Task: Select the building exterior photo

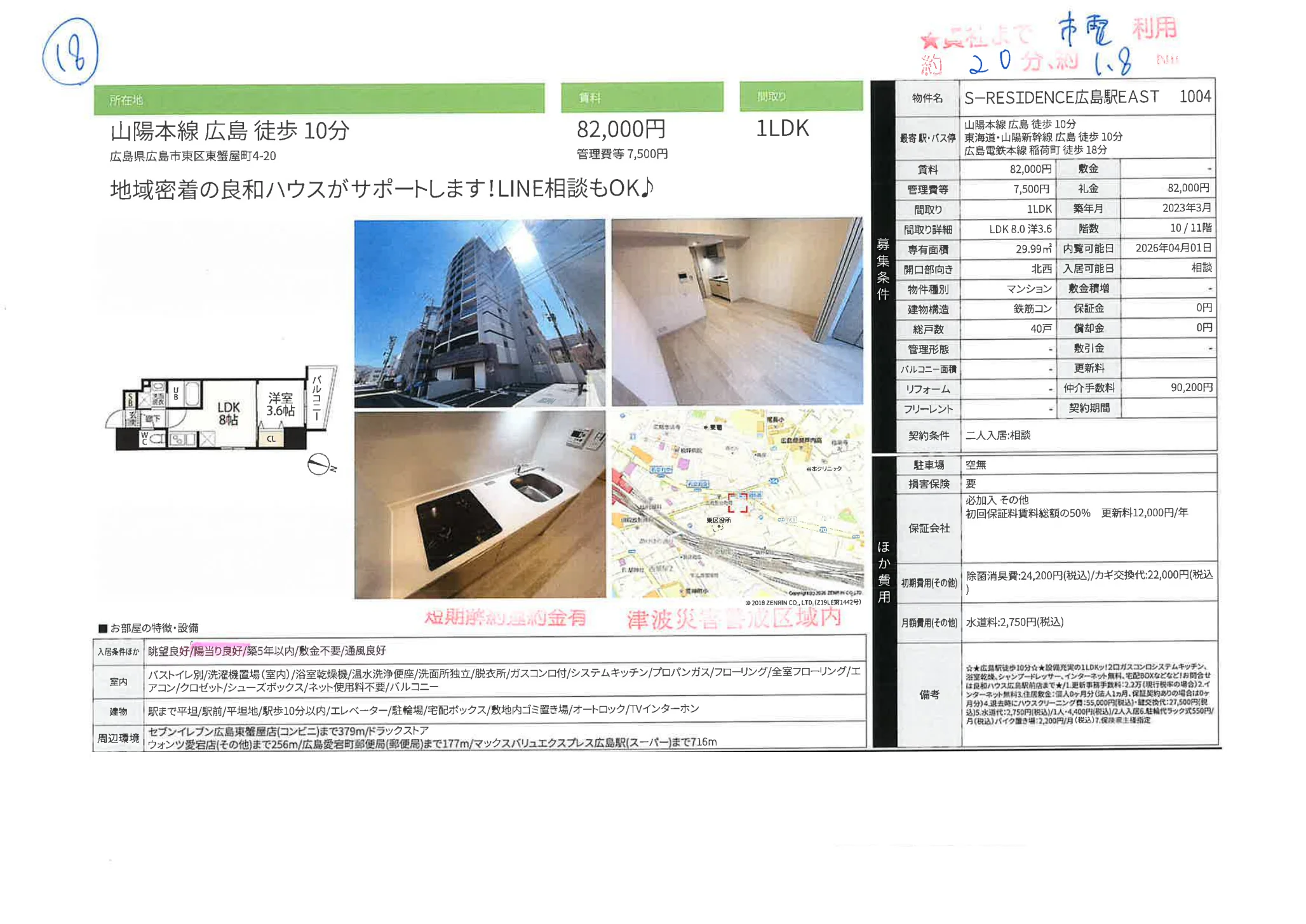Action: (x=480, y=311)
